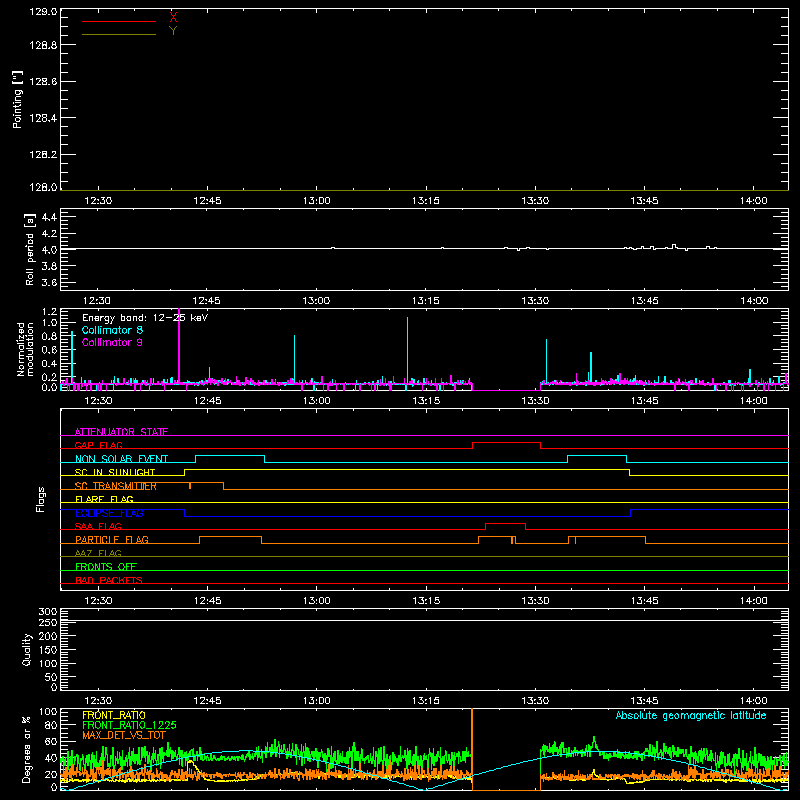Click the "128.6" tick label on Pointing axis
This screenshot has height=800, width=800.
click(x=43, y=81)
